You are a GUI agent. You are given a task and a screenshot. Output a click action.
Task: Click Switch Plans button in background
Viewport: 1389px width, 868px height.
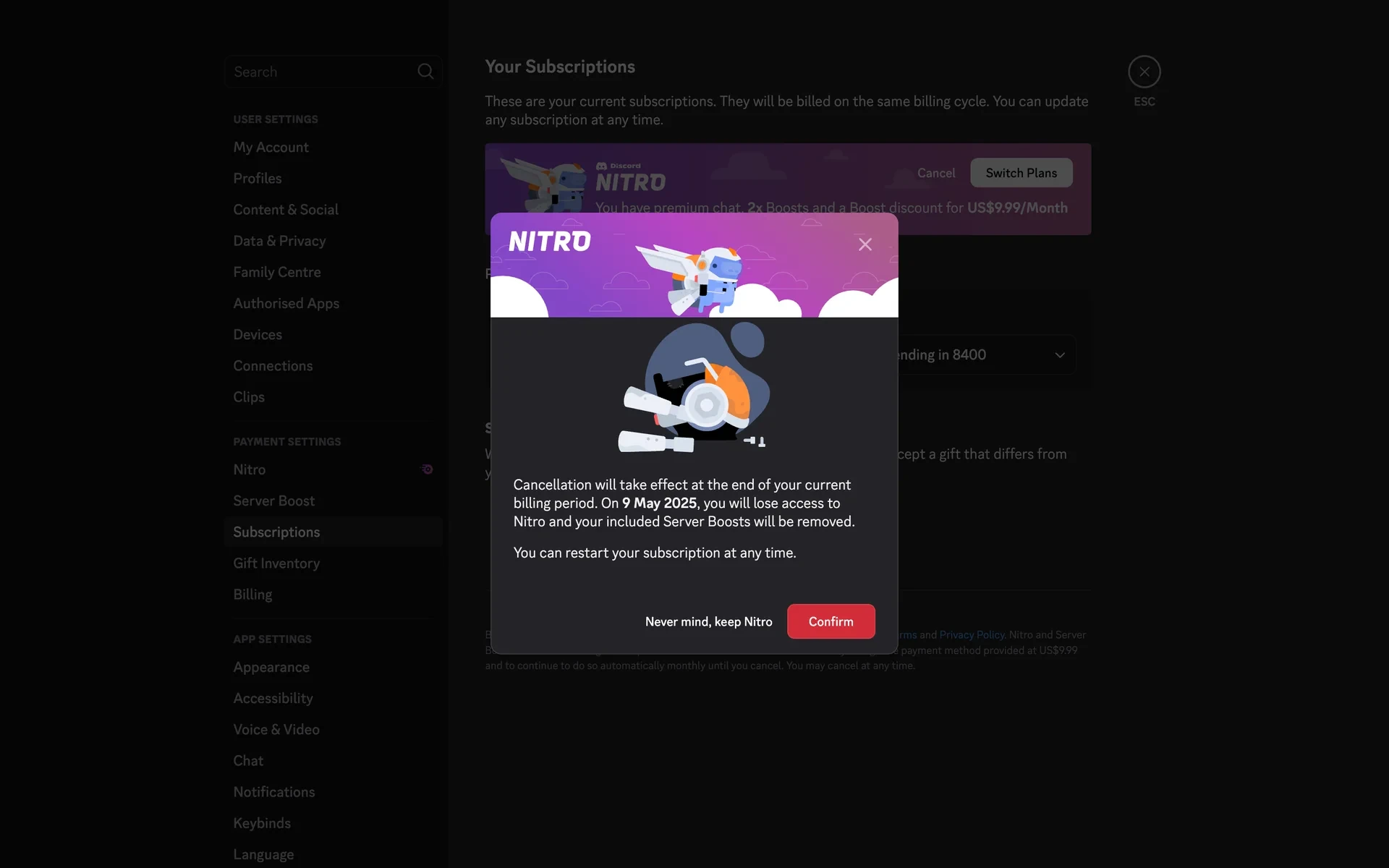point(1021,173)
